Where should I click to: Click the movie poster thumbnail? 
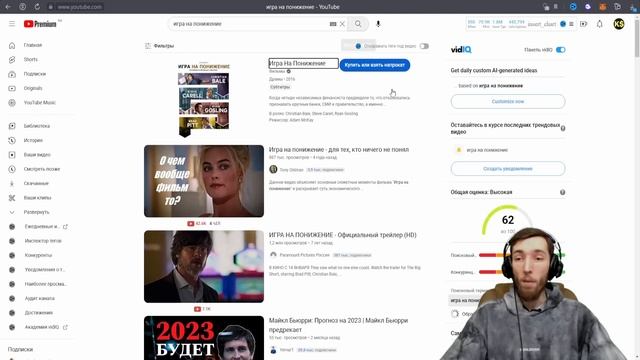click(204, 100)
